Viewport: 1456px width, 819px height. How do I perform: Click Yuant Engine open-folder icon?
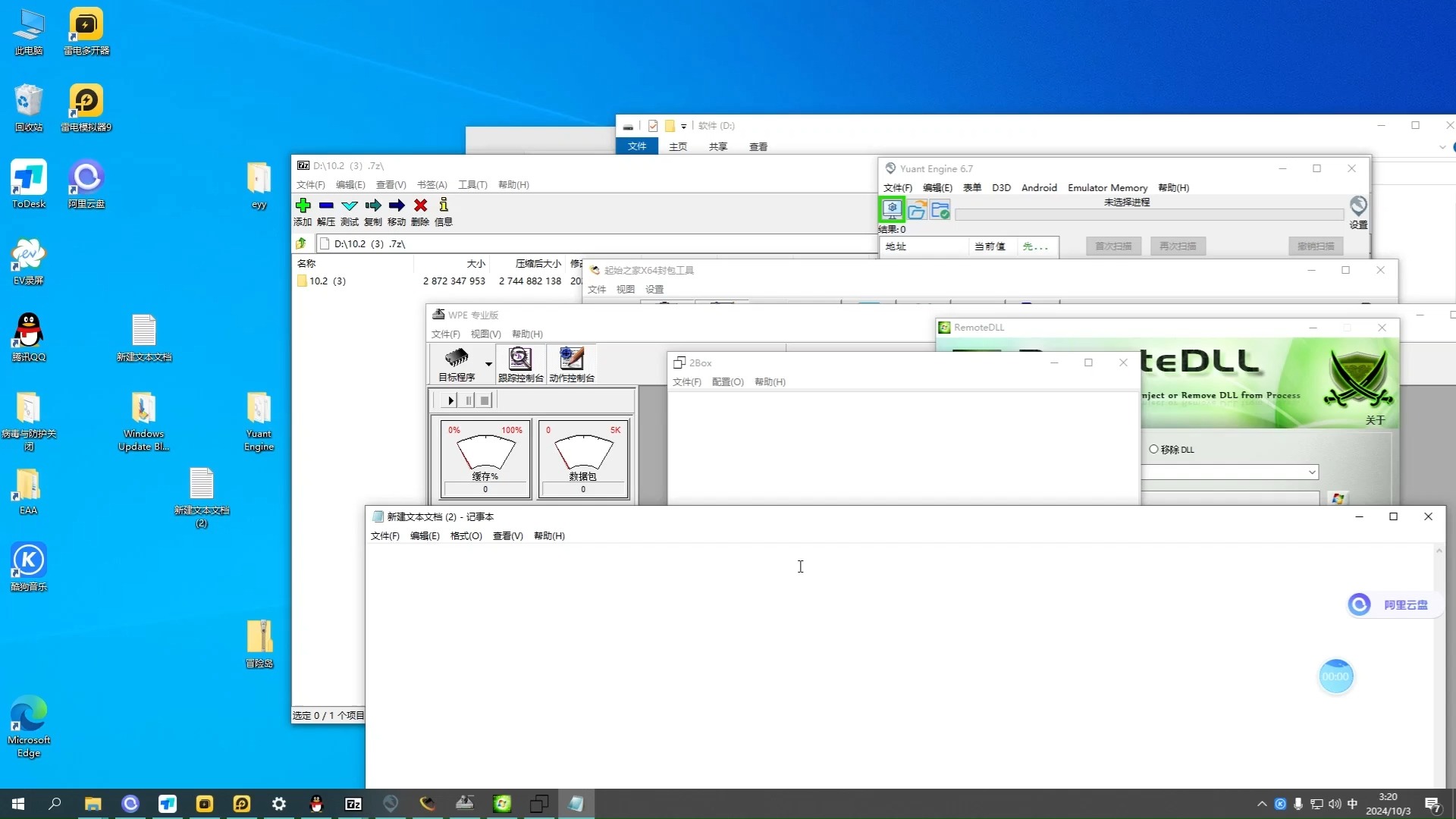pyautogui.click(x=916, y=210)
